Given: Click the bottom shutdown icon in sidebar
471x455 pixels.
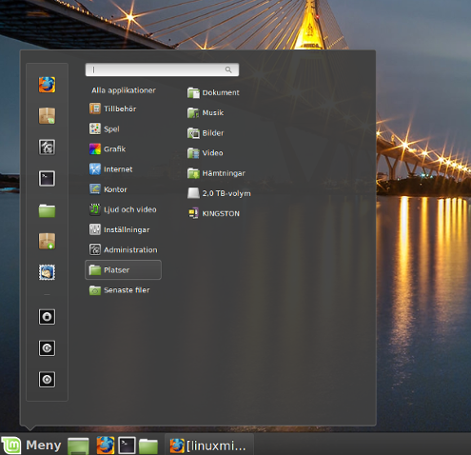Looking at the screenshot, I should tap(47, 379).
